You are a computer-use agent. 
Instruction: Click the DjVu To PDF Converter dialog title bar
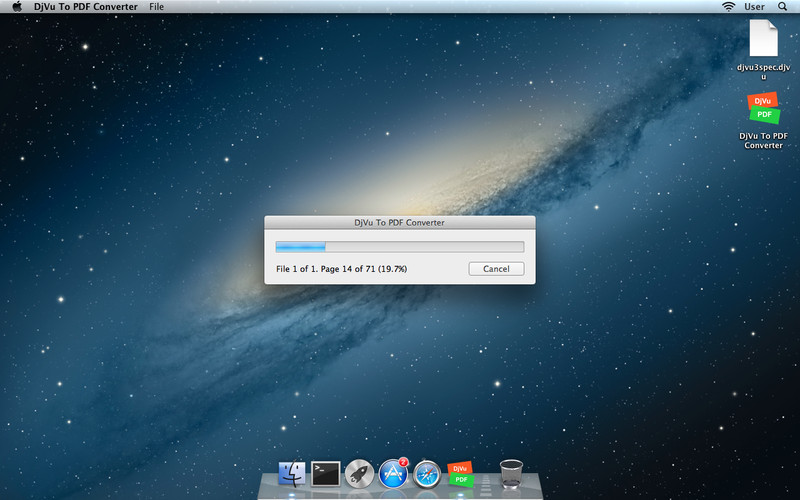(x=399, y=222)
